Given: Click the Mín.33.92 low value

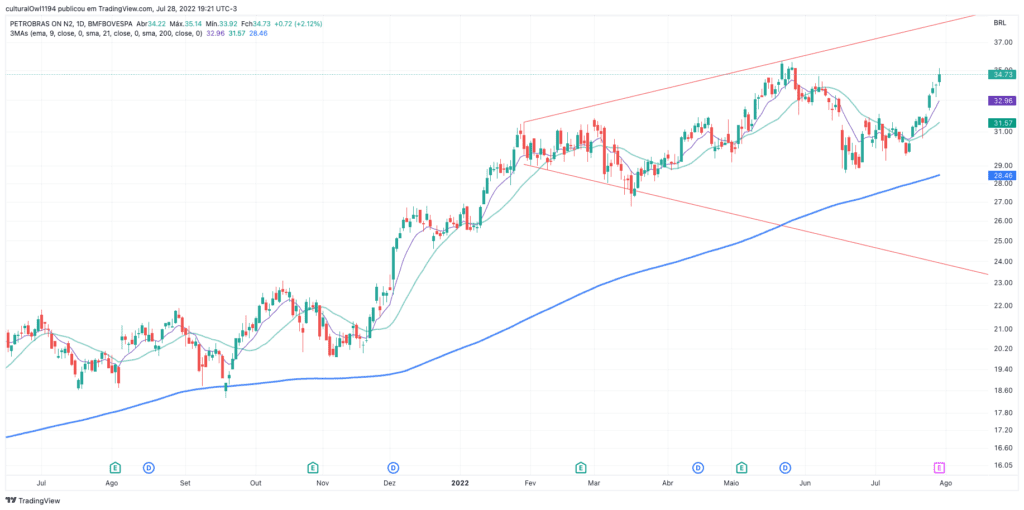Looking at the screenshot, I should 221,24.
